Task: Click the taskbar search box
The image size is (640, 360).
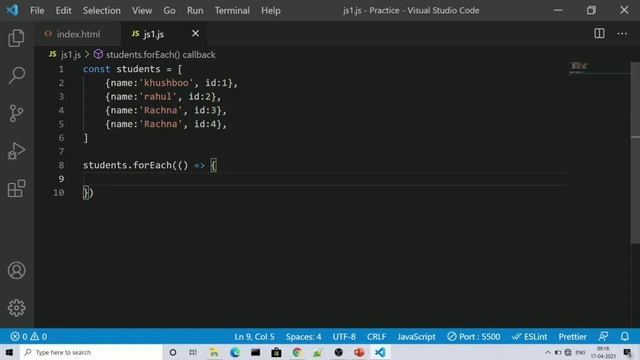Action: (x=91, y=352)
